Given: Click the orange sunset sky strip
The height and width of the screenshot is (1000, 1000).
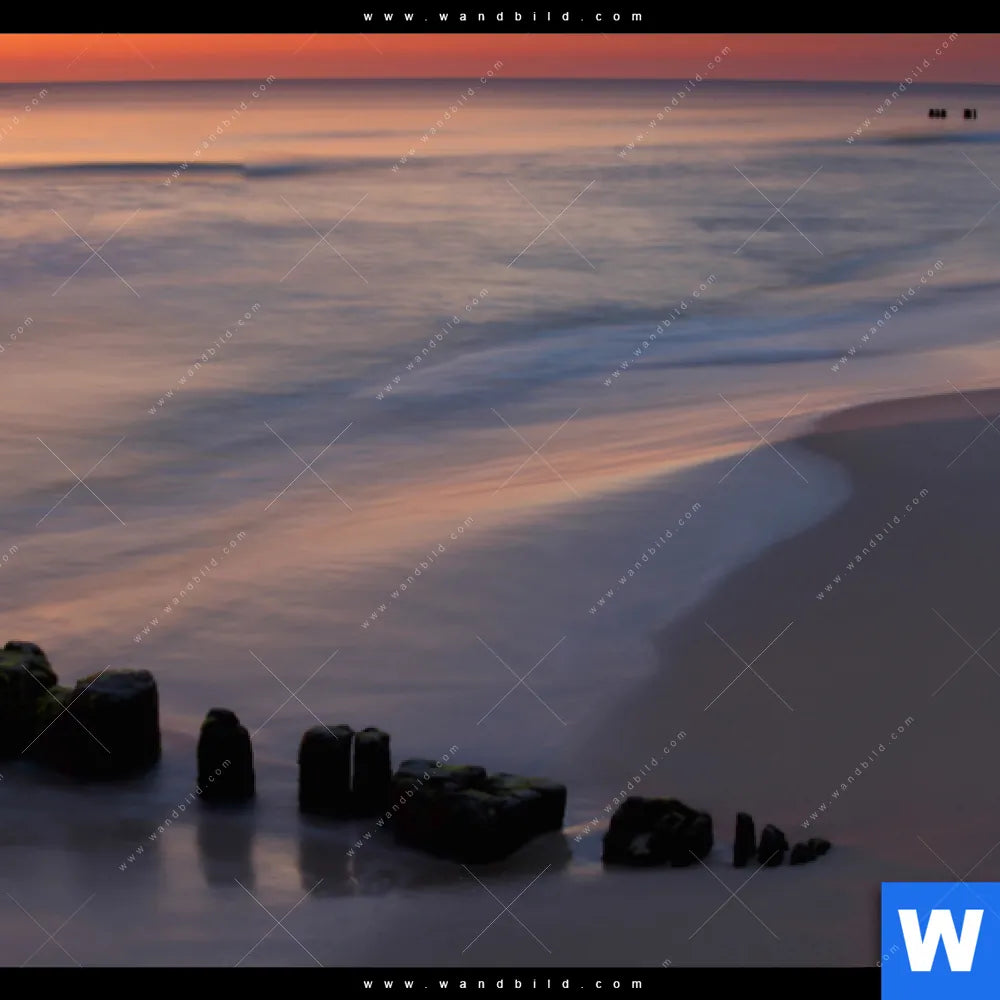Looking at the screenshot, I should (x=500, y=58).
